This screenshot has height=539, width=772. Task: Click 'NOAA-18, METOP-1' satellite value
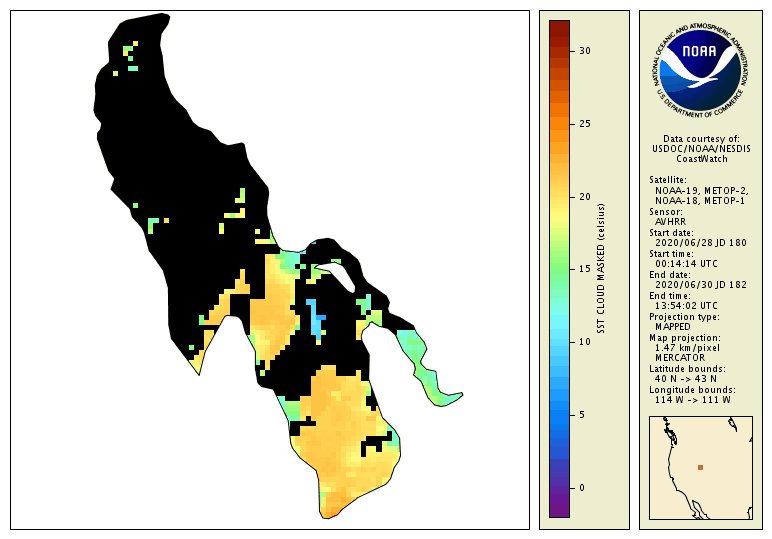pyautogui.click(x=700, y=201)
